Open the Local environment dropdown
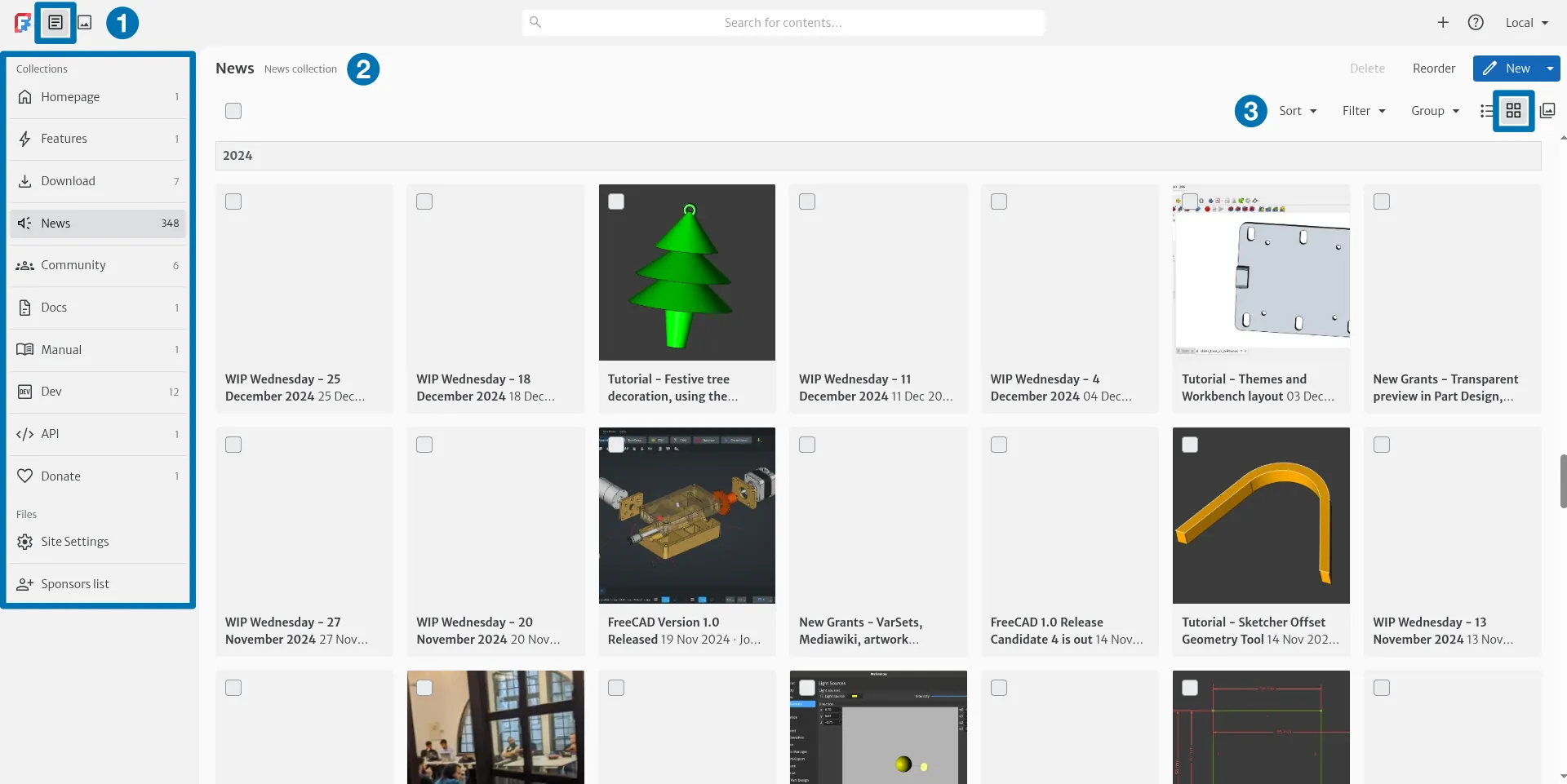This screenshot has width=1567, height=784. click(1527, 23)
